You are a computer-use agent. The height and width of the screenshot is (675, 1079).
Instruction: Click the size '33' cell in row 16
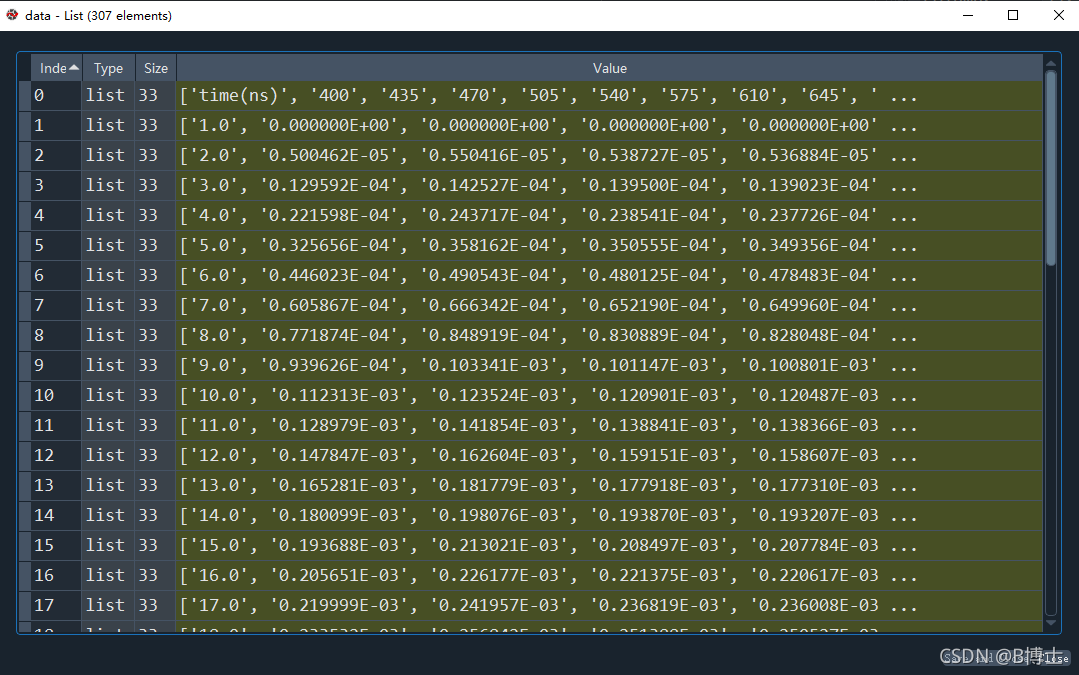click(156, 575)
